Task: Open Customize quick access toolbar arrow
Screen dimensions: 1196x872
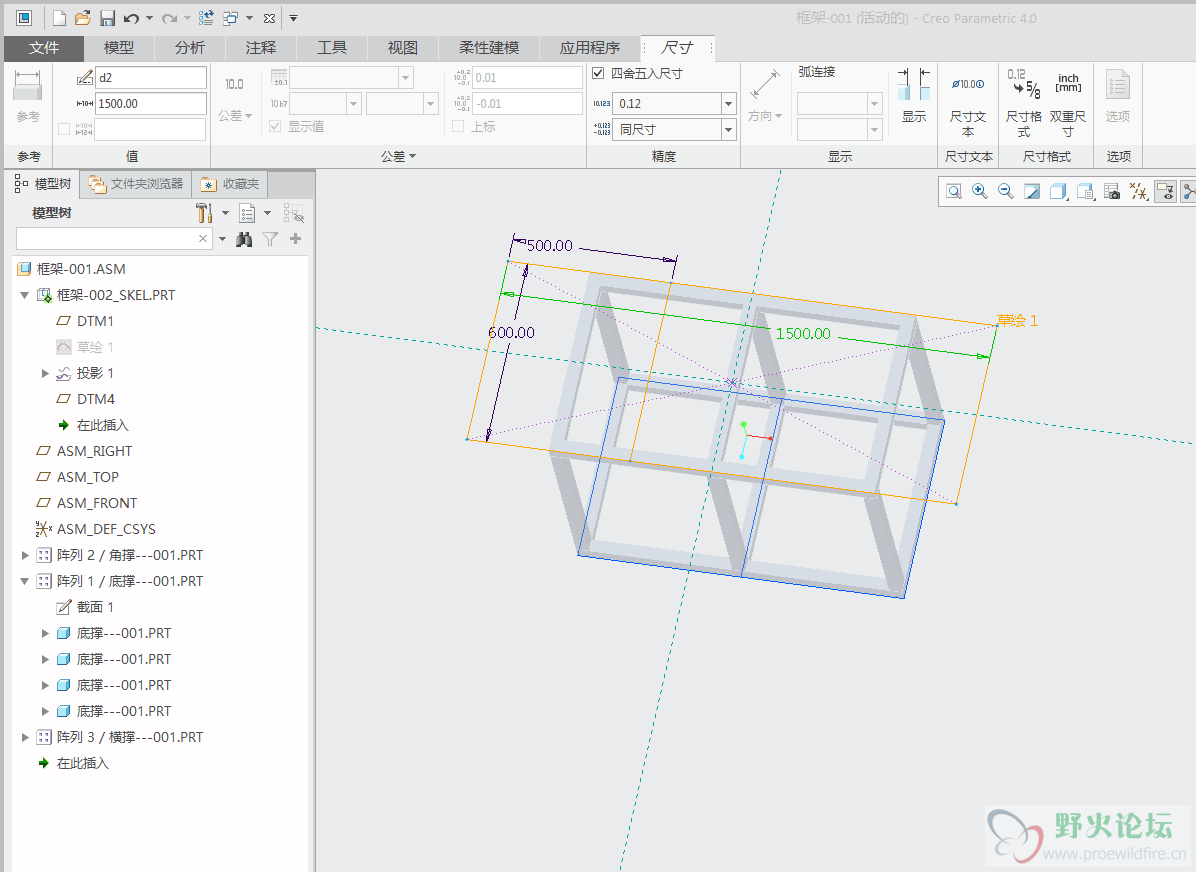Action: tap(294, 18)
